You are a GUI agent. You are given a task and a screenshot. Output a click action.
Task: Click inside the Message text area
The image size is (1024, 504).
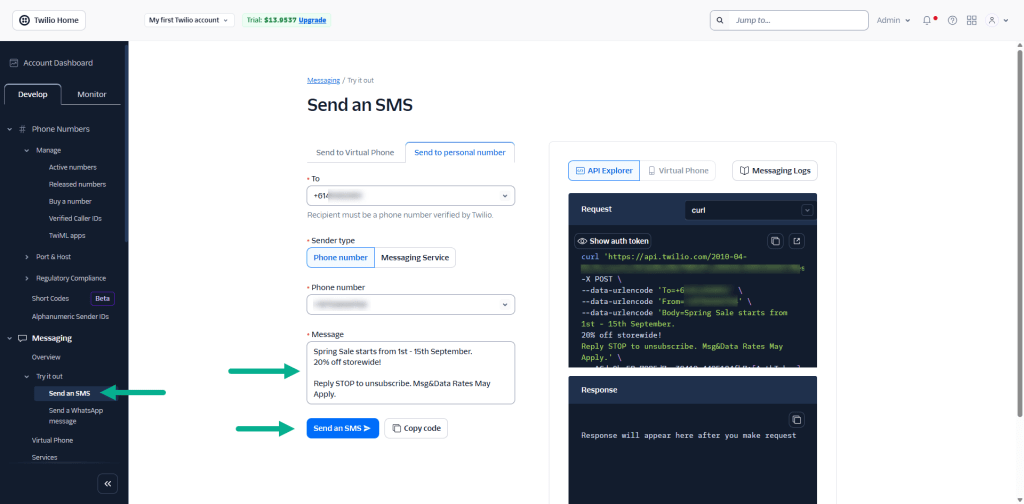tap(410, 372)
